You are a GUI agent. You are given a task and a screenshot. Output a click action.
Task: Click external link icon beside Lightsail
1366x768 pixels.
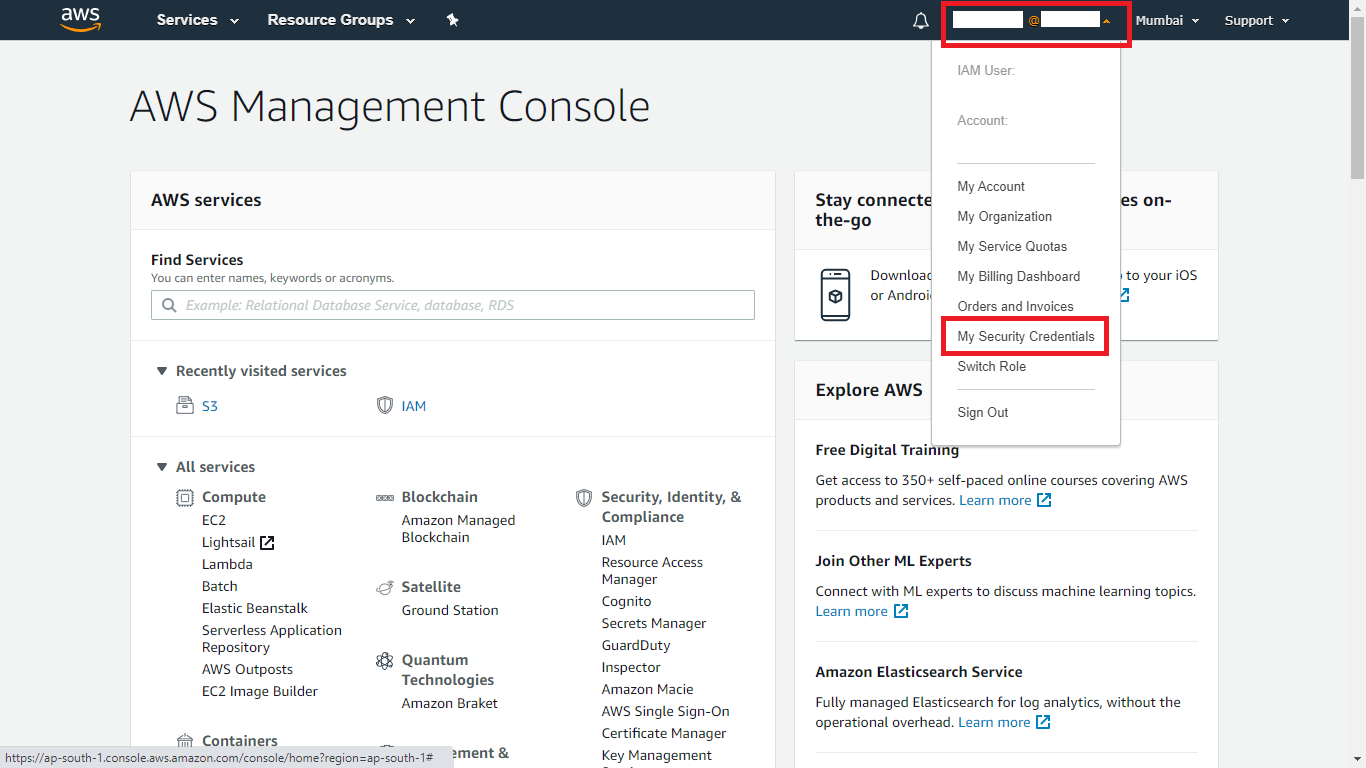pos(267,543)
